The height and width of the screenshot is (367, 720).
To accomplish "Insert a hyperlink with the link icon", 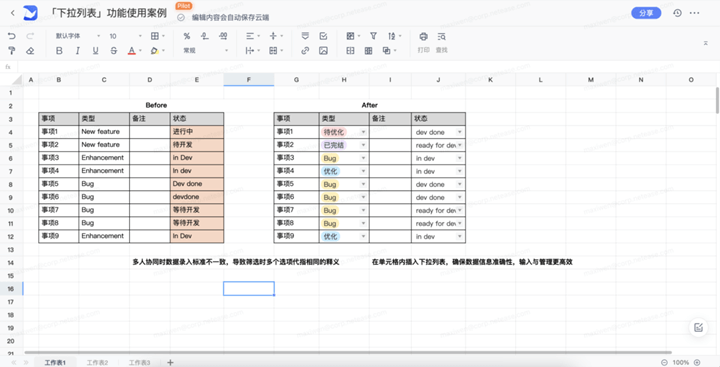I will tap(305, 51).
